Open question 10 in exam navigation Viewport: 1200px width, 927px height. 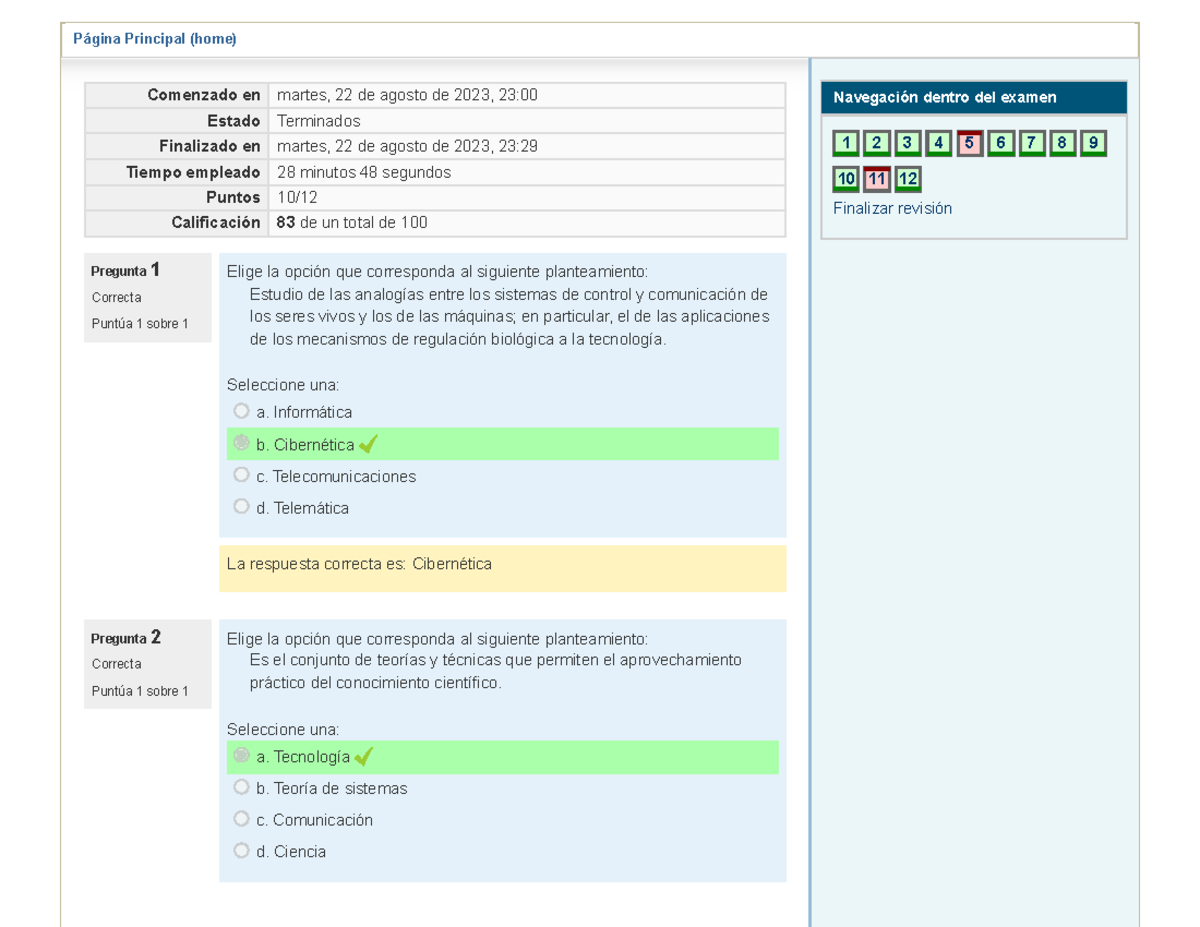tap(846, 180)
